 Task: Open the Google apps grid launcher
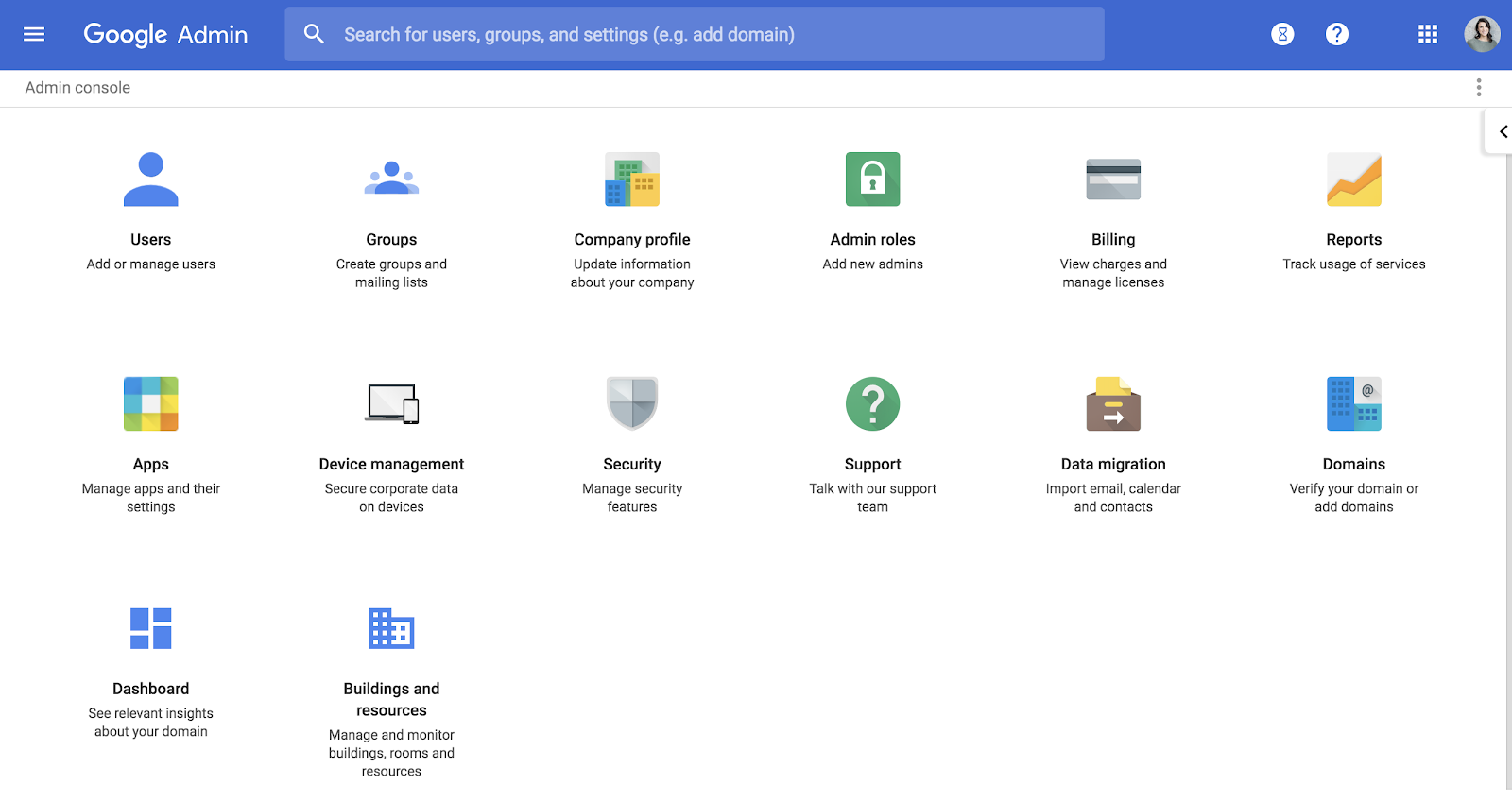(x=1428, y=35)
